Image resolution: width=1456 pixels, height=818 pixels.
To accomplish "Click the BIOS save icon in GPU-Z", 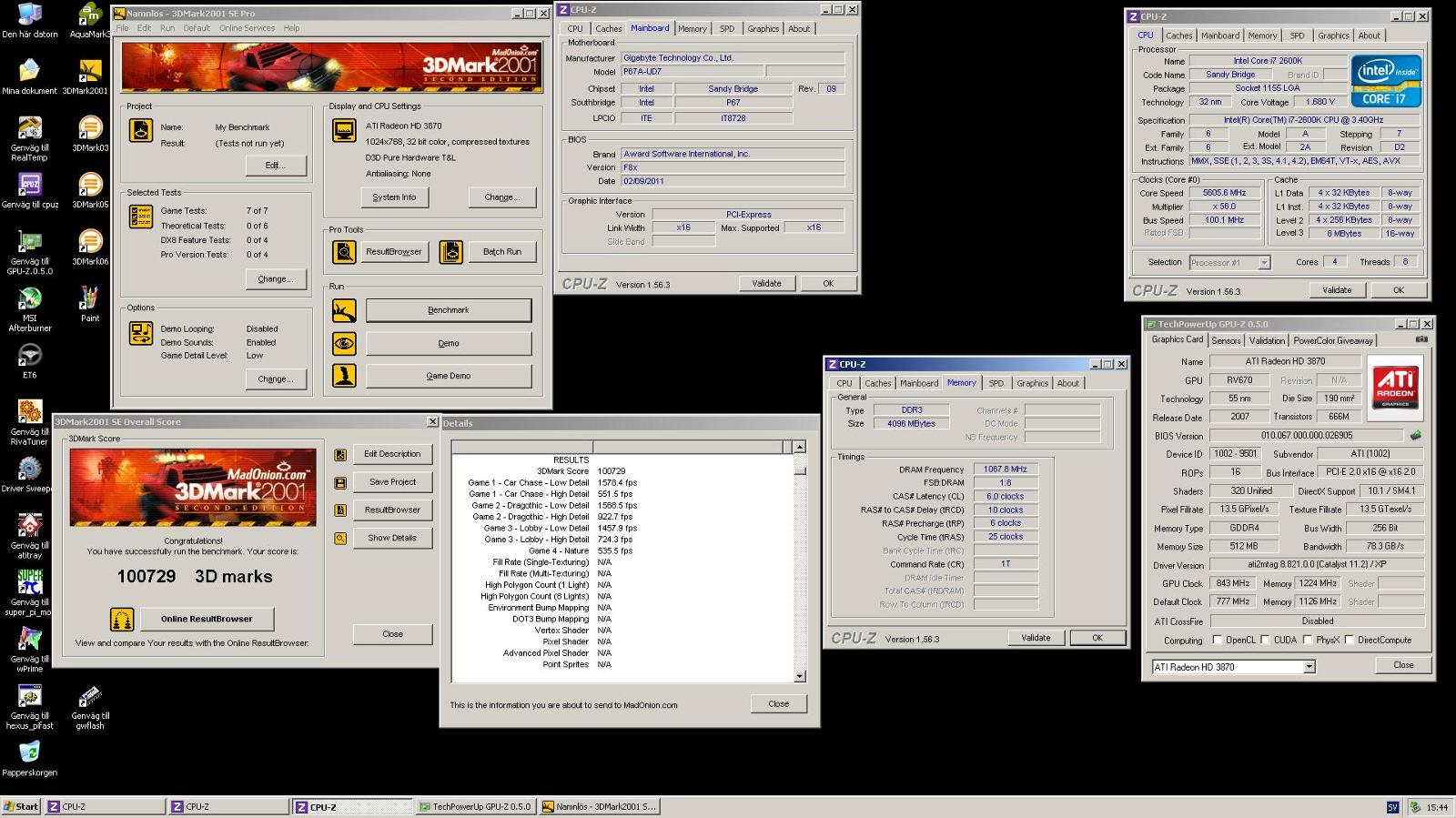I will (x=1415, y=435).
